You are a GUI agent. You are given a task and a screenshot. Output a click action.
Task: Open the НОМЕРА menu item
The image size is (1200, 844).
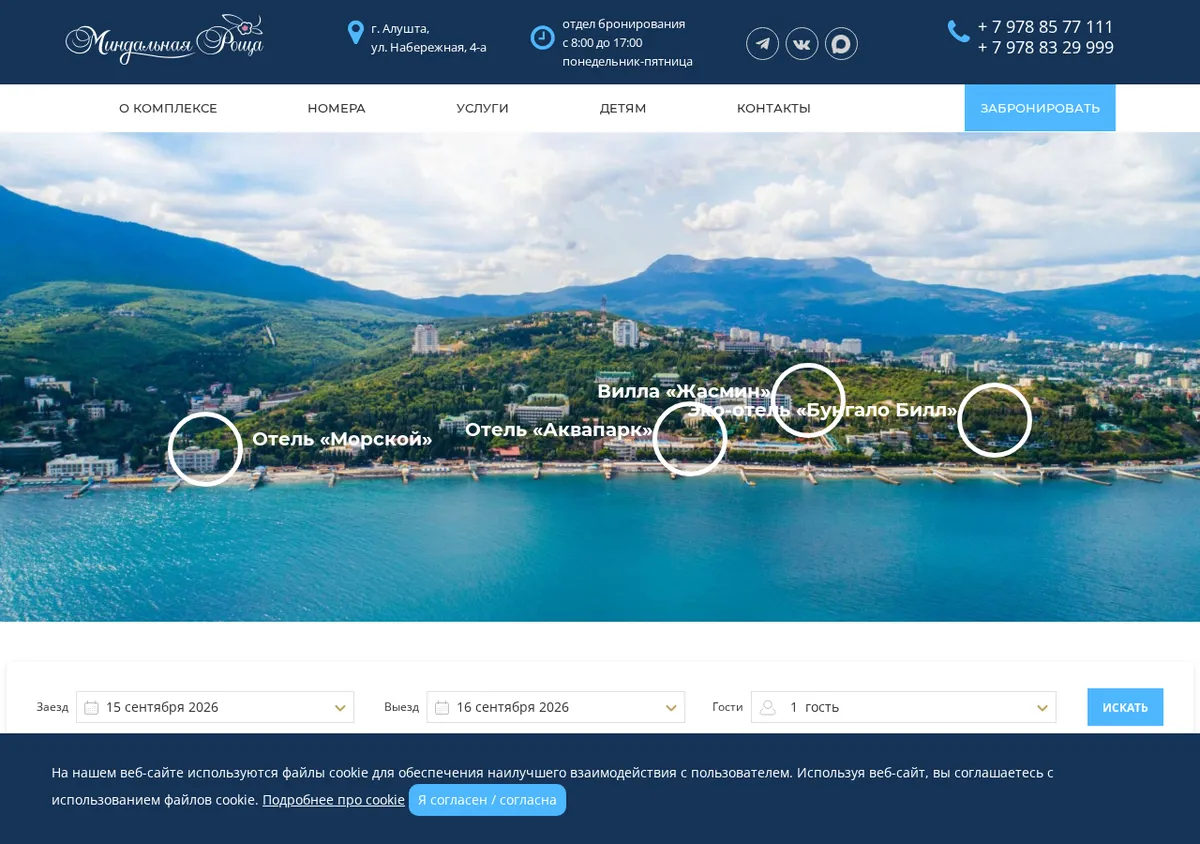[x=336, y=108]
